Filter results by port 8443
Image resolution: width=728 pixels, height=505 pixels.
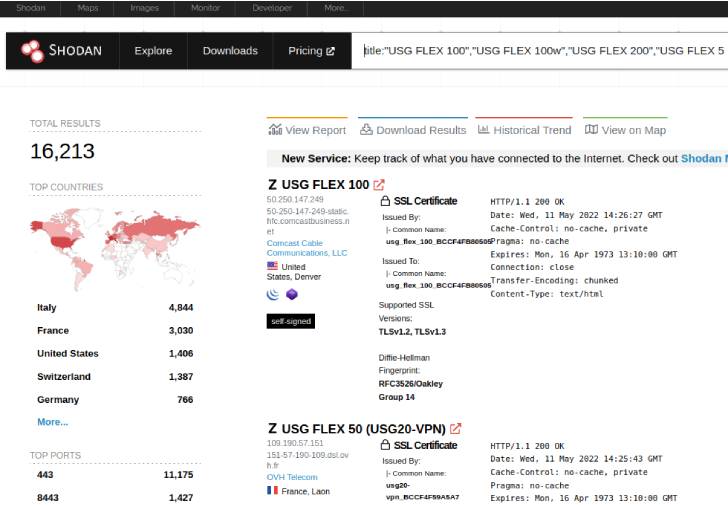(115, 497)
